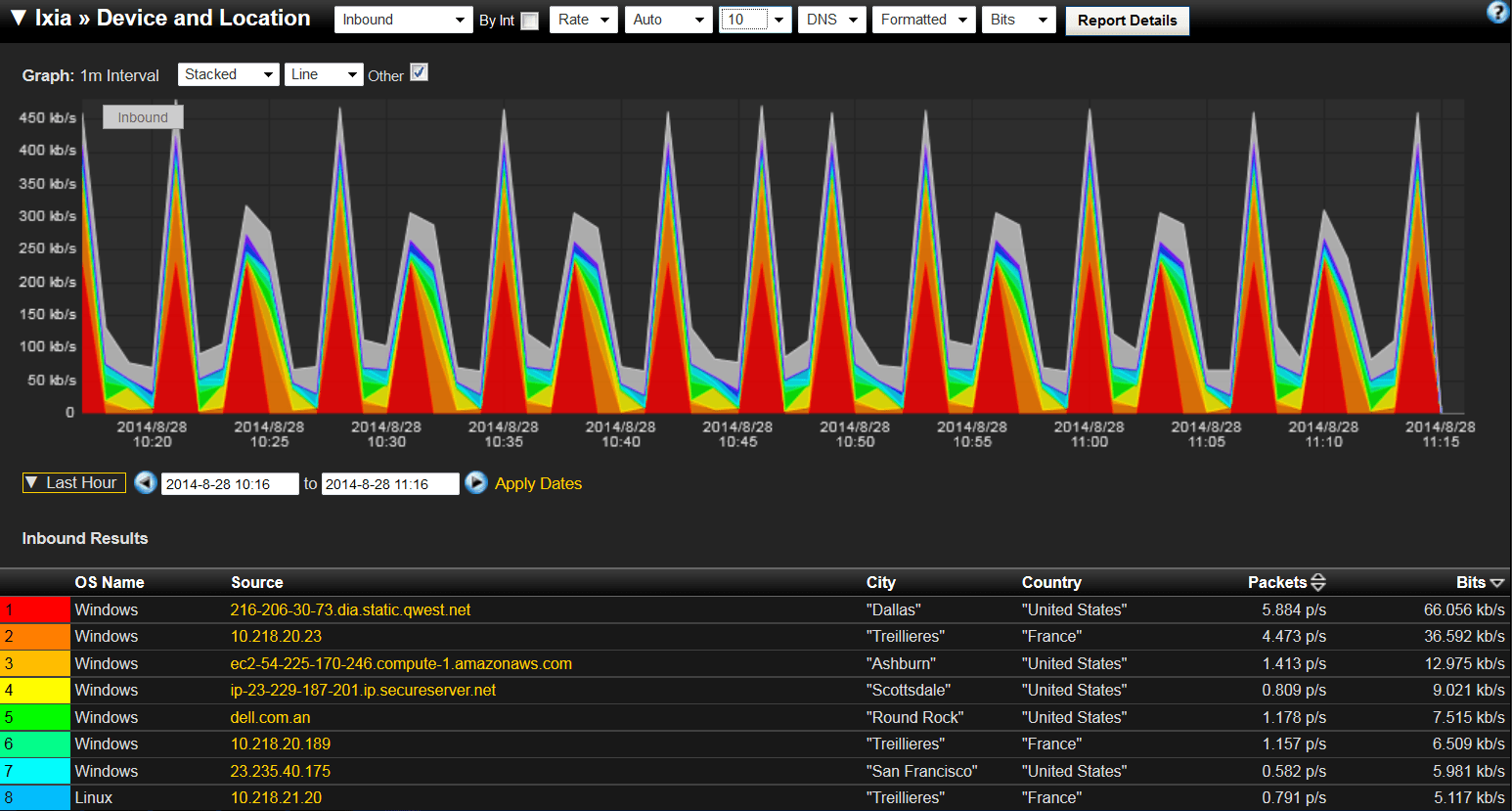
Task: Uncheck the Other checkbox
Action: 419,72
